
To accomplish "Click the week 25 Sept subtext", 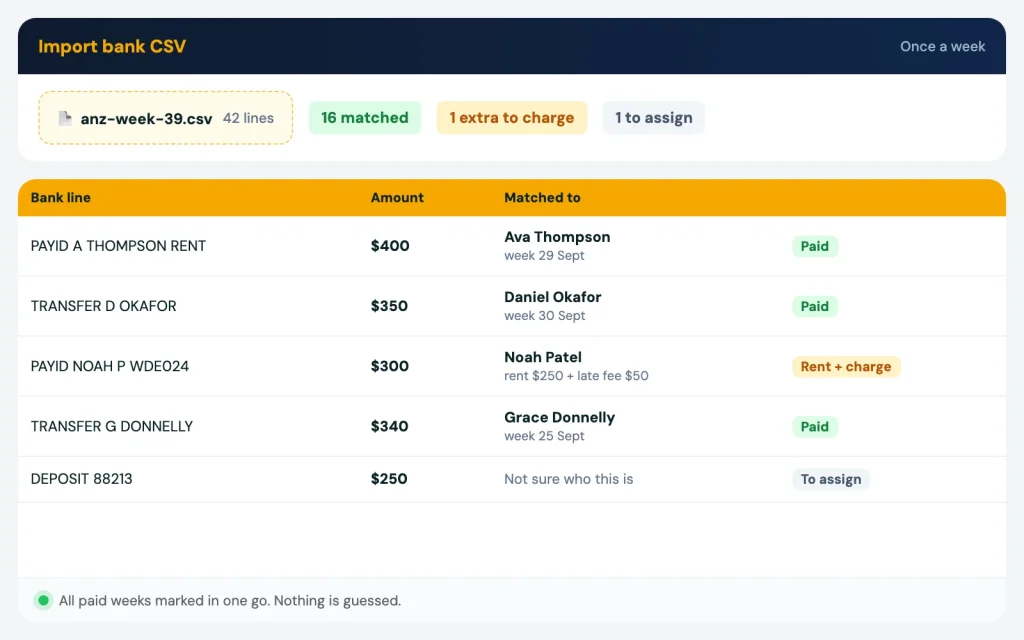I will [544, 436].
